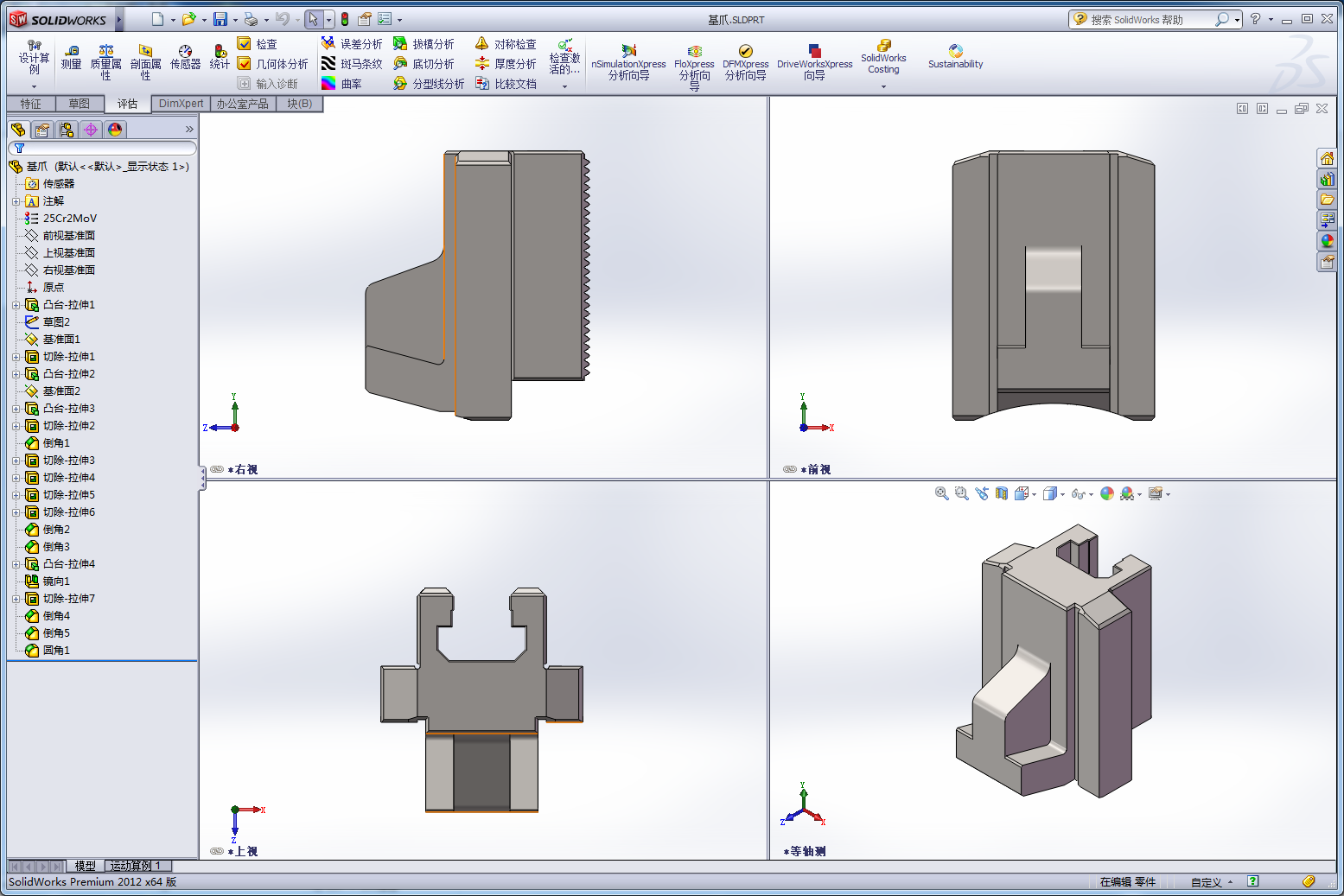Open the SolidWorks Costing dropdown arrow
This screenshot has width=1344, height=896.
click(x=883, y=86)
